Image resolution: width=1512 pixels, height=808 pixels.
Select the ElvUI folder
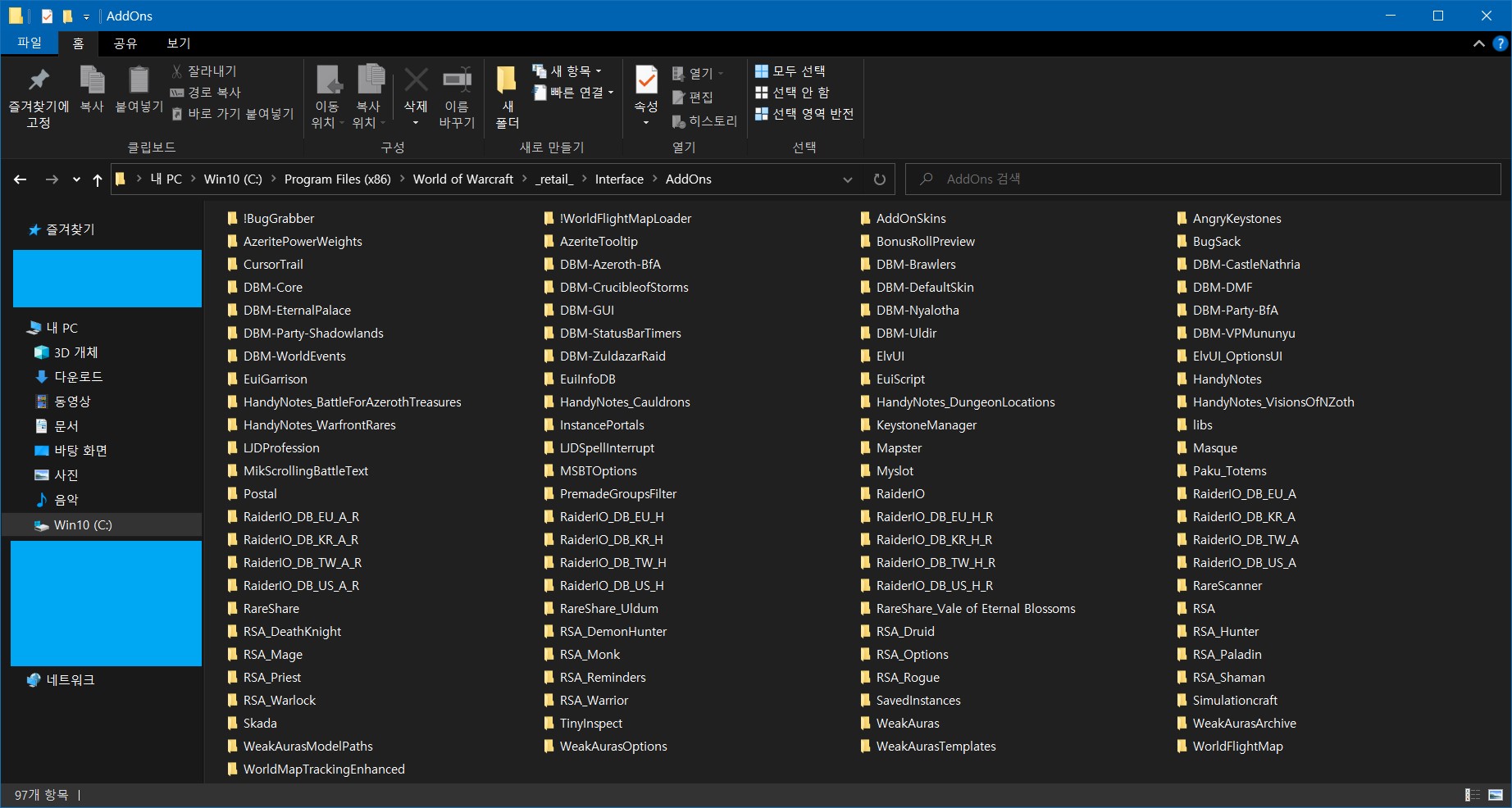tap(882, 356)
